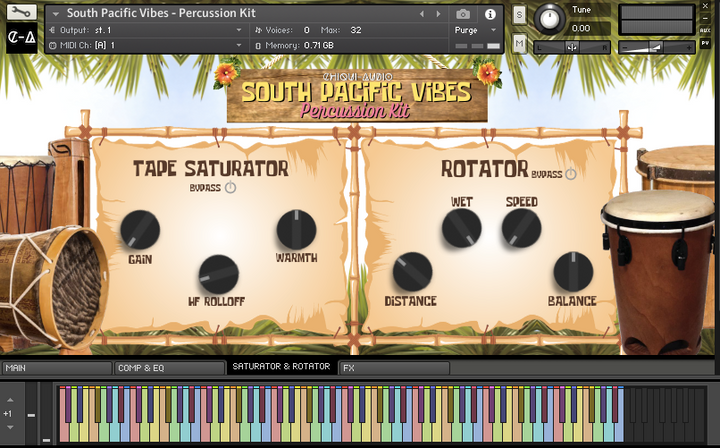The width and height of the screenshot is (720, 448).
Task: Minimize instrument view with minus icon
Action: click(705, 18)
